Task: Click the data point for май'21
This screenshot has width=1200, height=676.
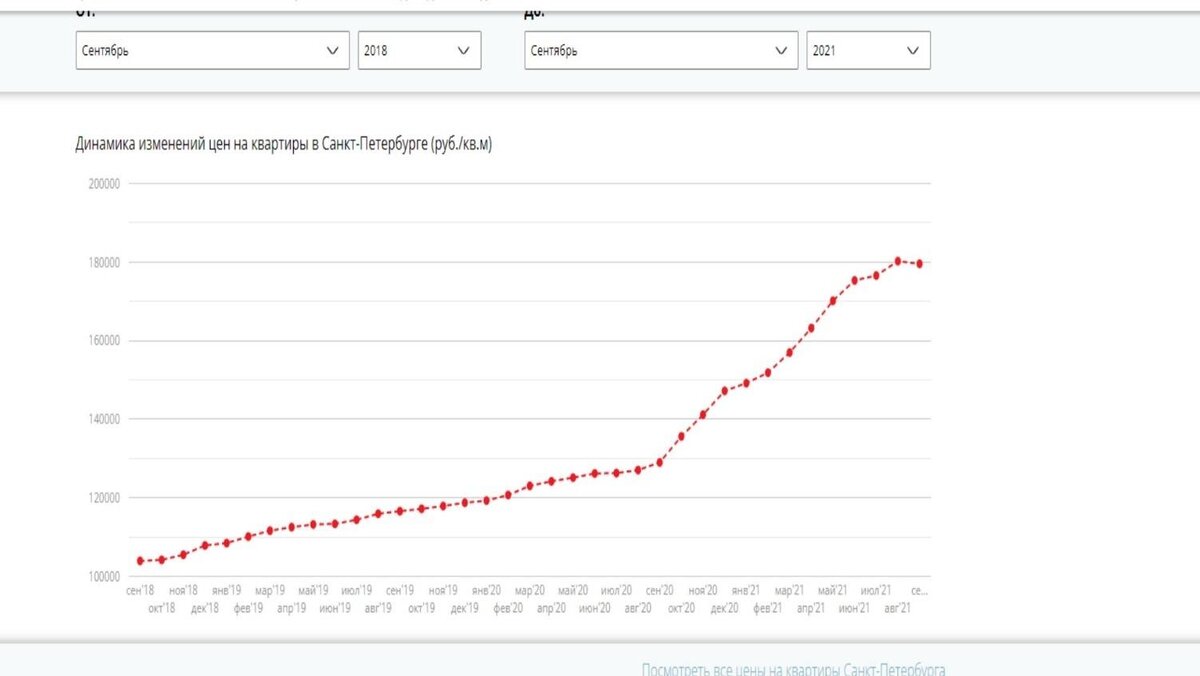Action: [833, 301]
